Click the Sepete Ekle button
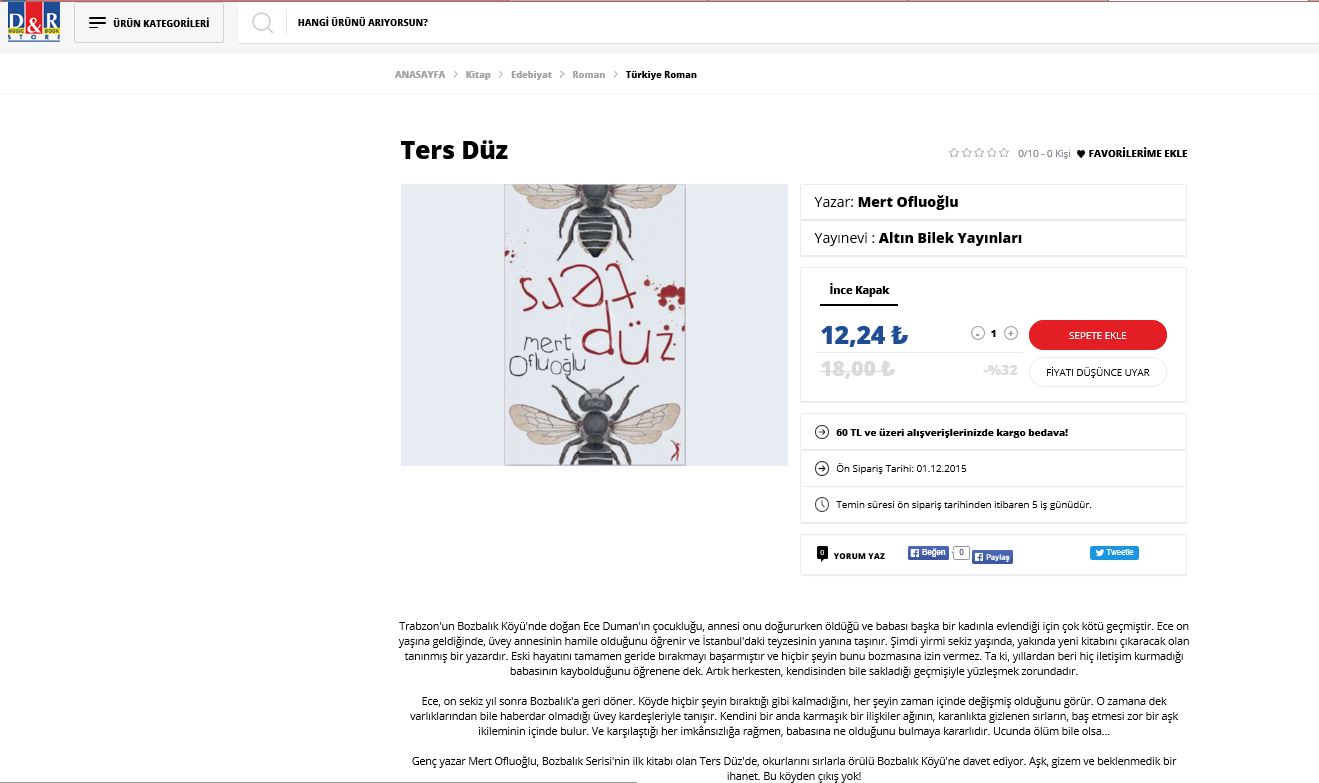 tap(1098, 335)
